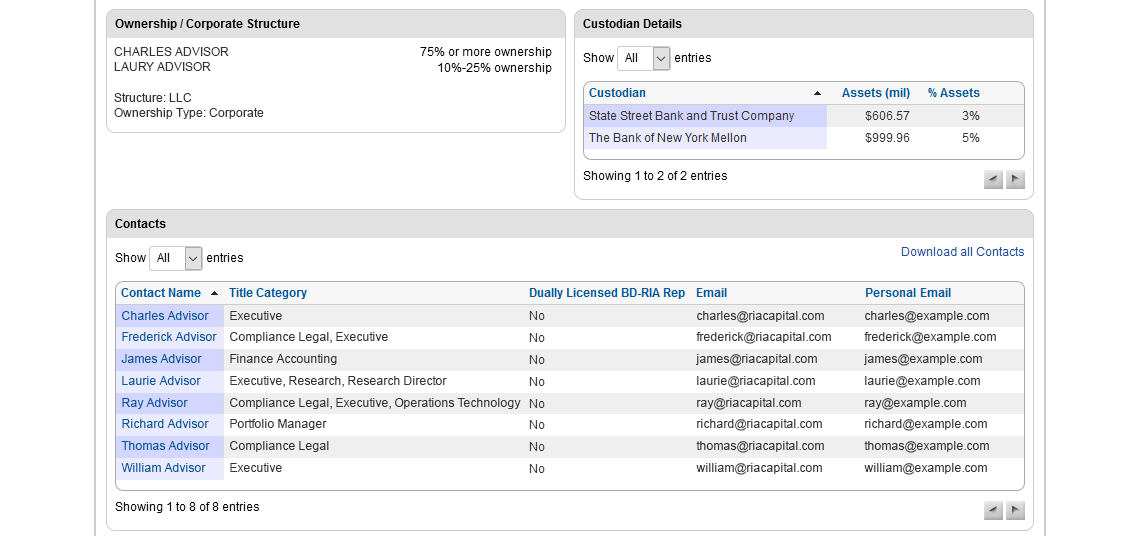Sort contacts by Title Category
Viewport: 1140px width, 536px height.
(x=268, y=293)
